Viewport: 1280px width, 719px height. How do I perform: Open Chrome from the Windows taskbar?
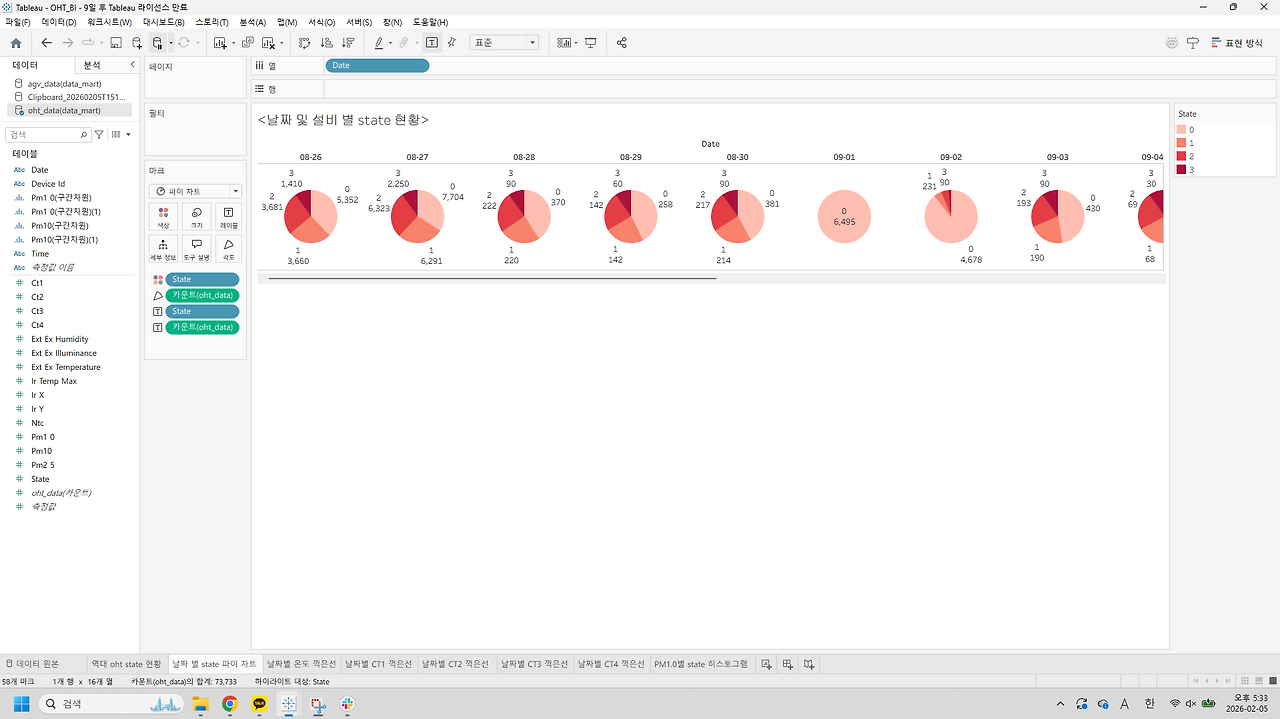click(x=229, y=704)
